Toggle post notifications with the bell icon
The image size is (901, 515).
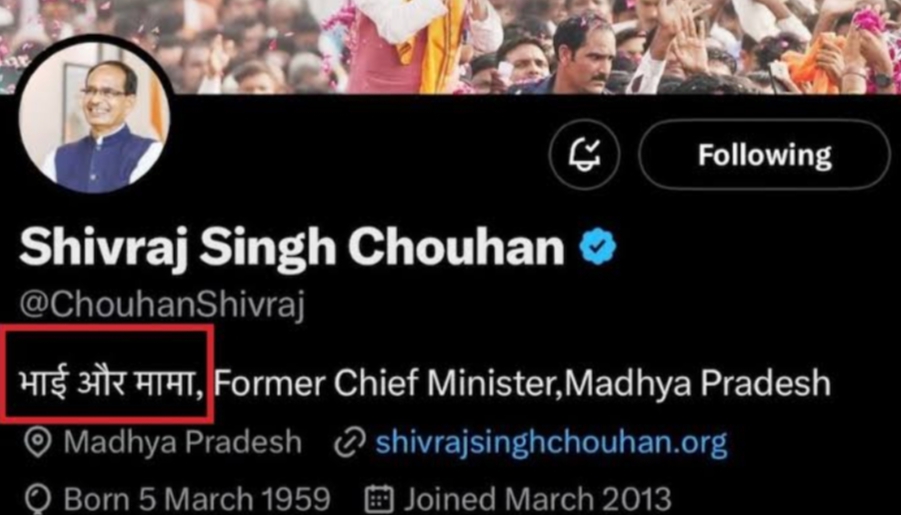(584, 155)
